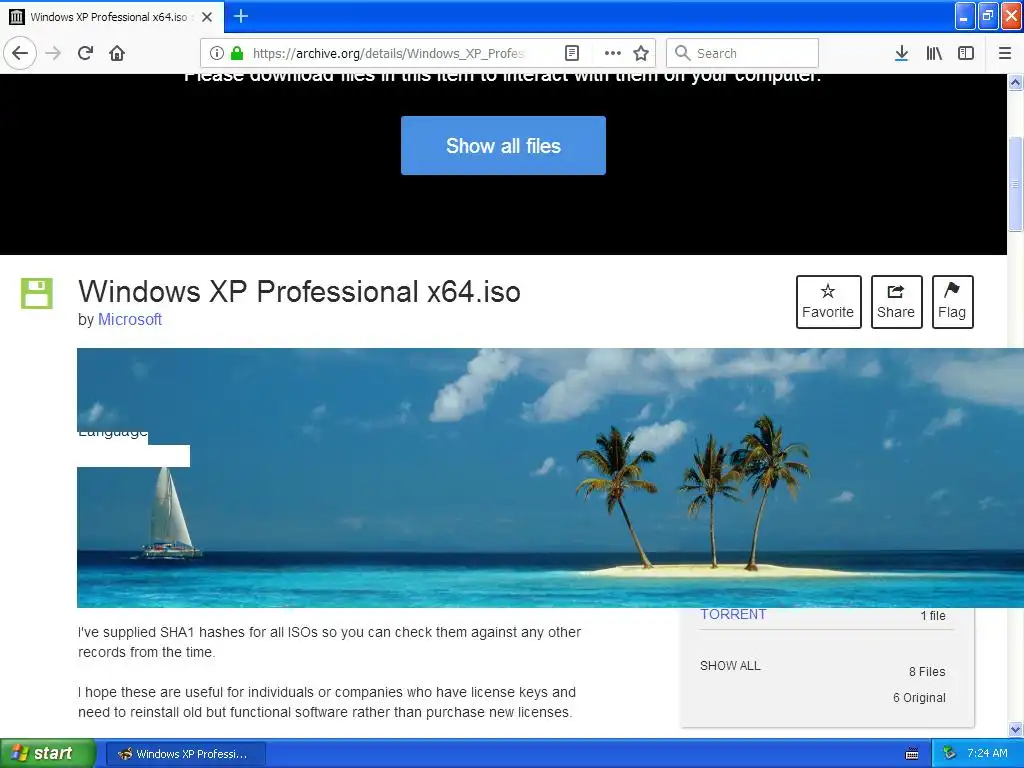Click inside the address bar URL
Viewport: 1024px width, 768px height.
389,53
